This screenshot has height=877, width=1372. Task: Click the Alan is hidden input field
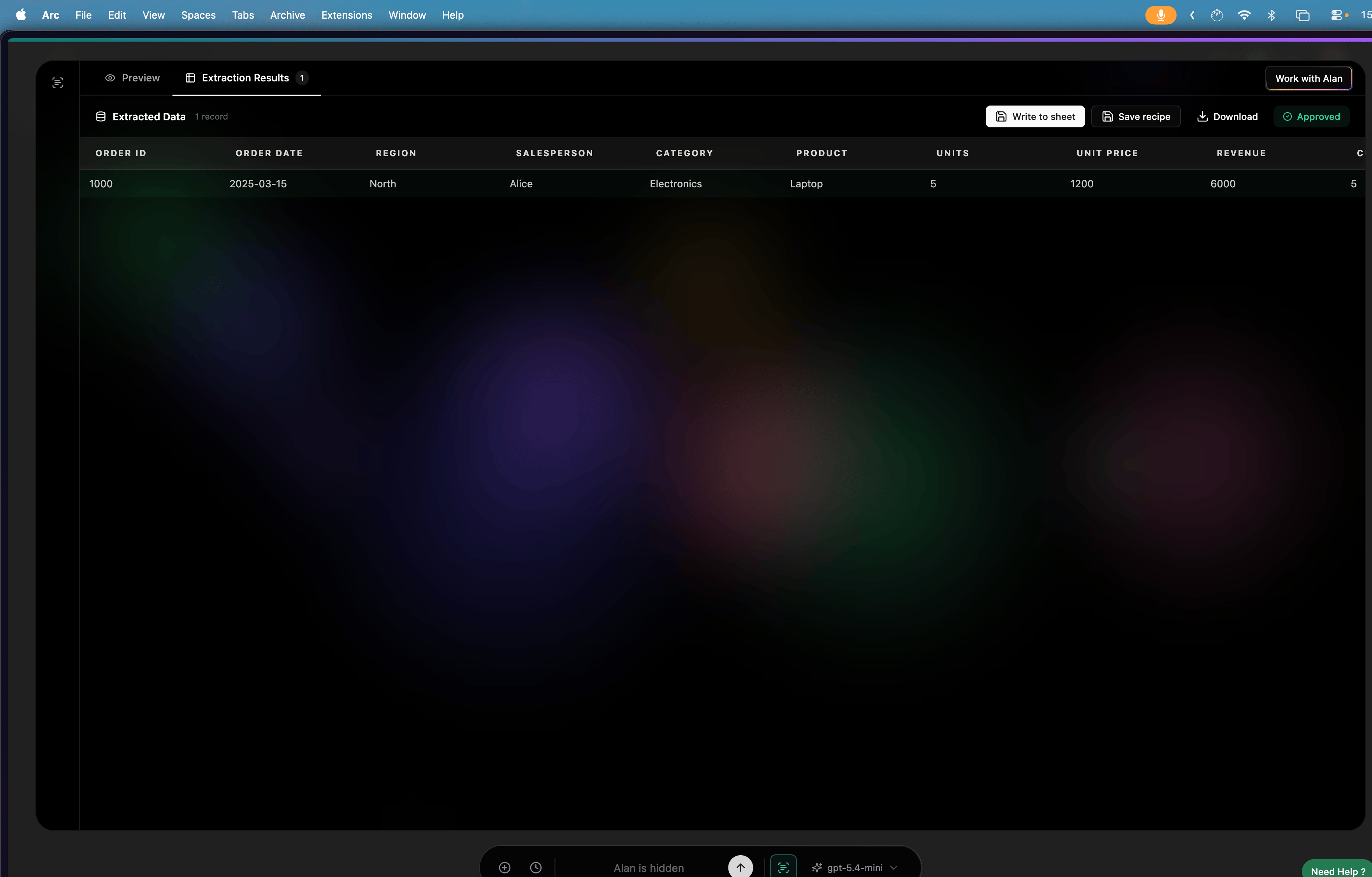pyautogui.click(x=648, y=867)
